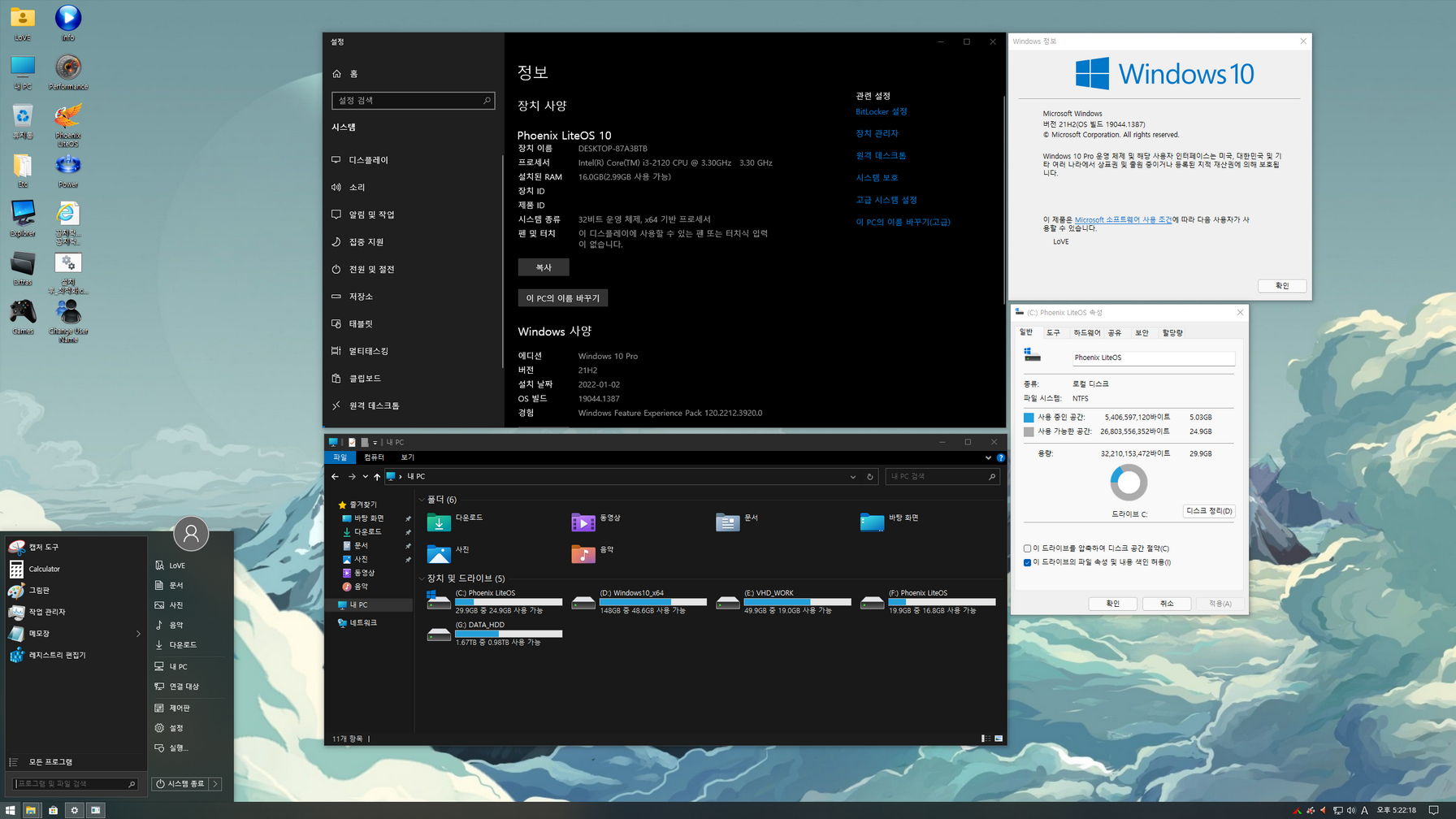Toggle the file indexing checkbox in drive properties
Screen dimensions: 1456x819
[x=1027, y=562]
